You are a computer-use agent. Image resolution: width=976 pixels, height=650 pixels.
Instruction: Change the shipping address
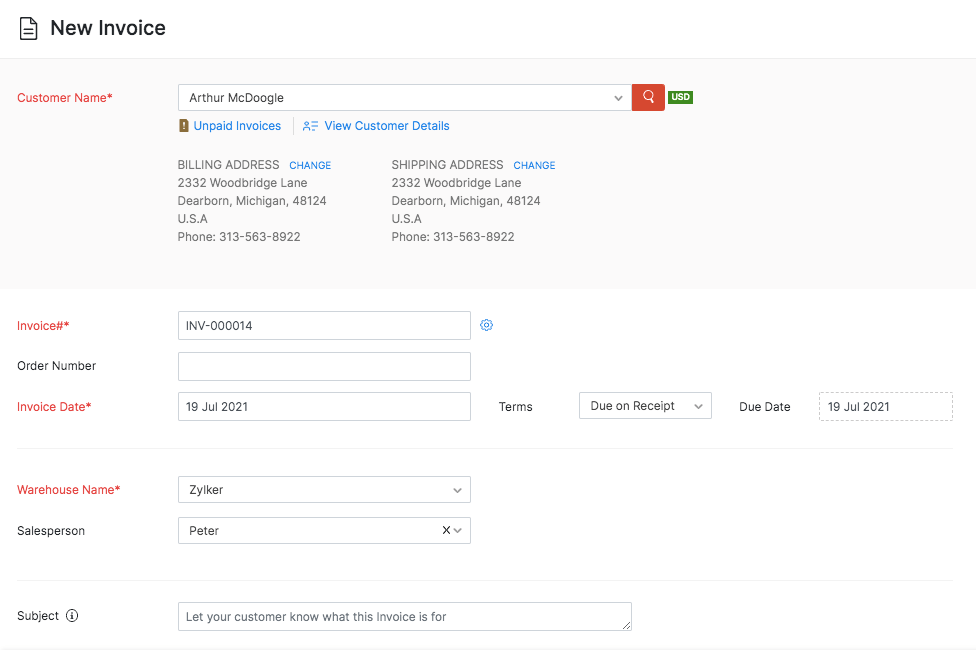coord(534,165)
